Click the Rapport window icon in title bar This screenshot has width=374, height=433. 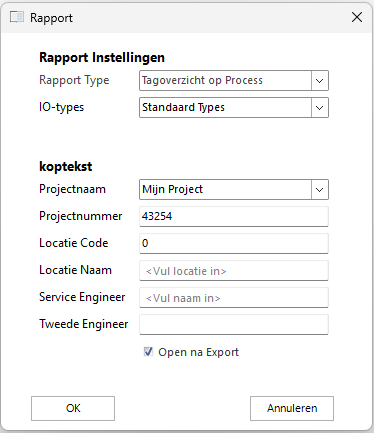click(17, 17)
